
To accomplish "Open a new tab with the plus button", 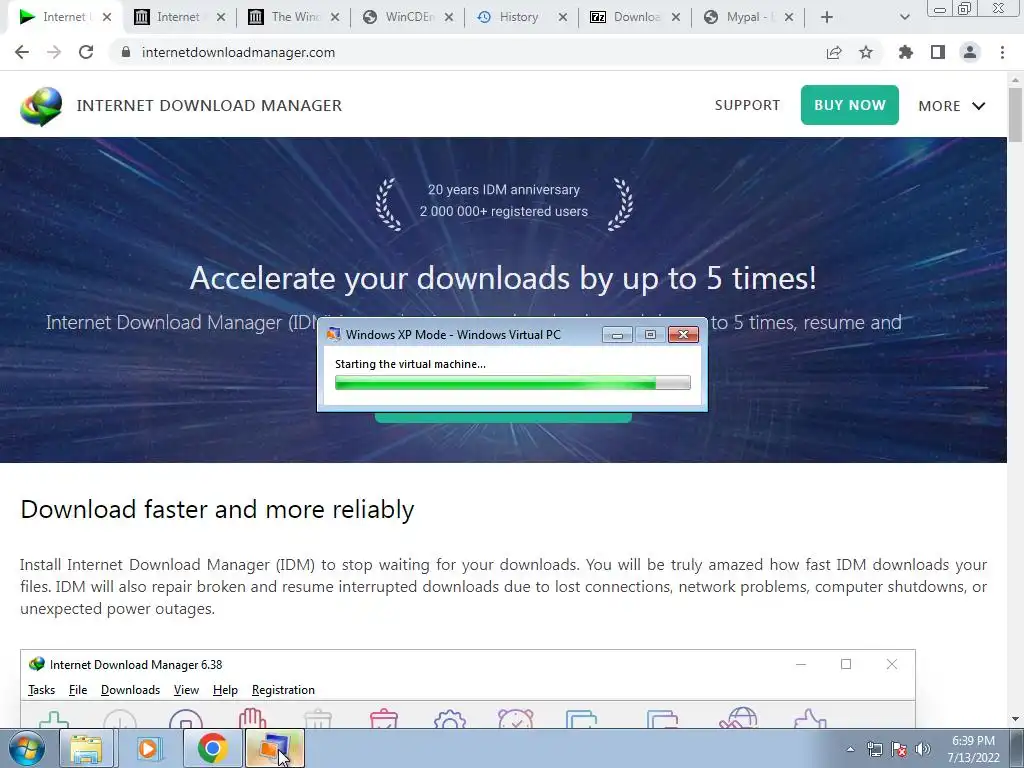I will click(827, 17).
